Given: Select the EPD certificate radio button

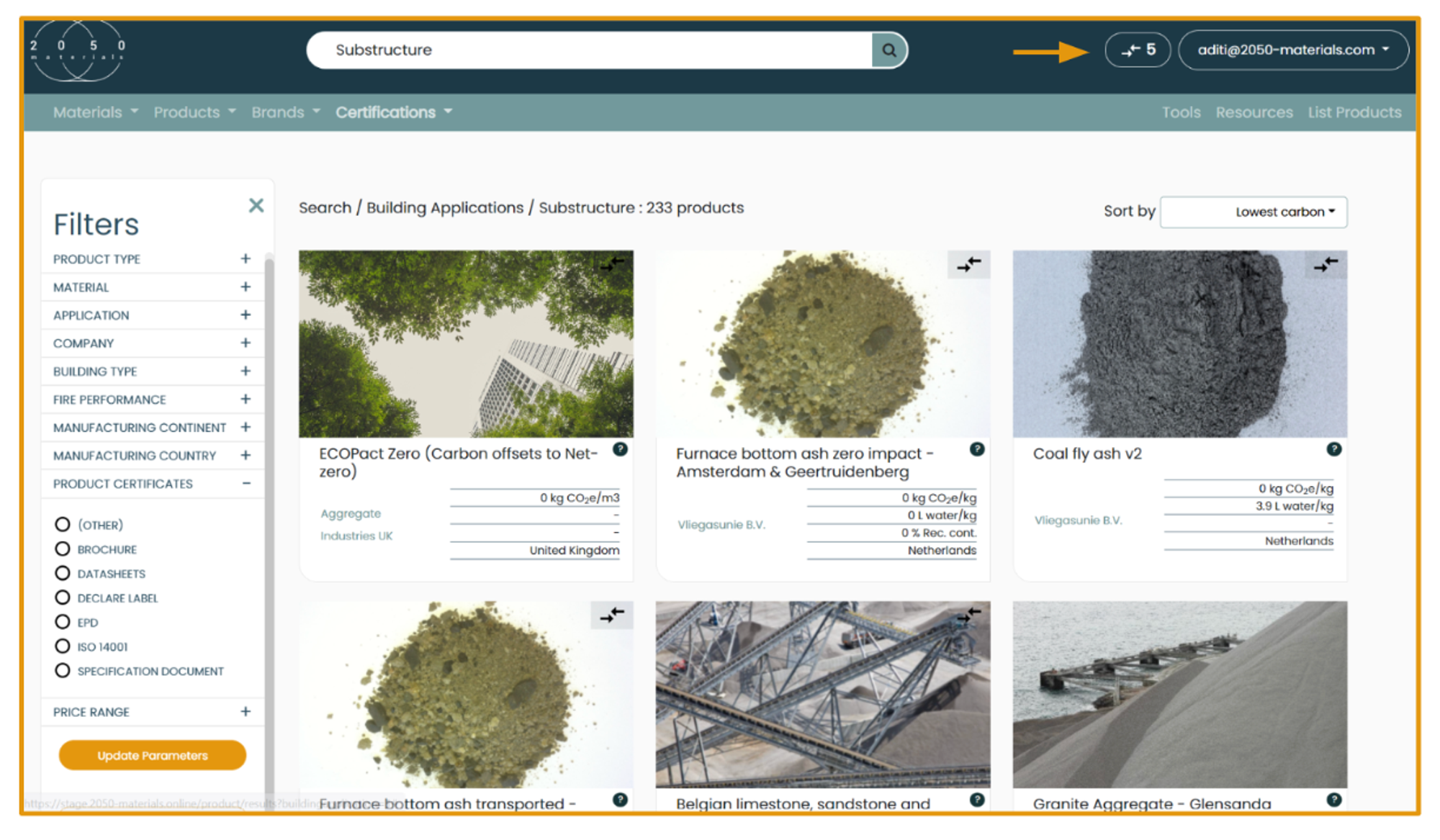Looking at the screenshot, I should tap(63, 623).
